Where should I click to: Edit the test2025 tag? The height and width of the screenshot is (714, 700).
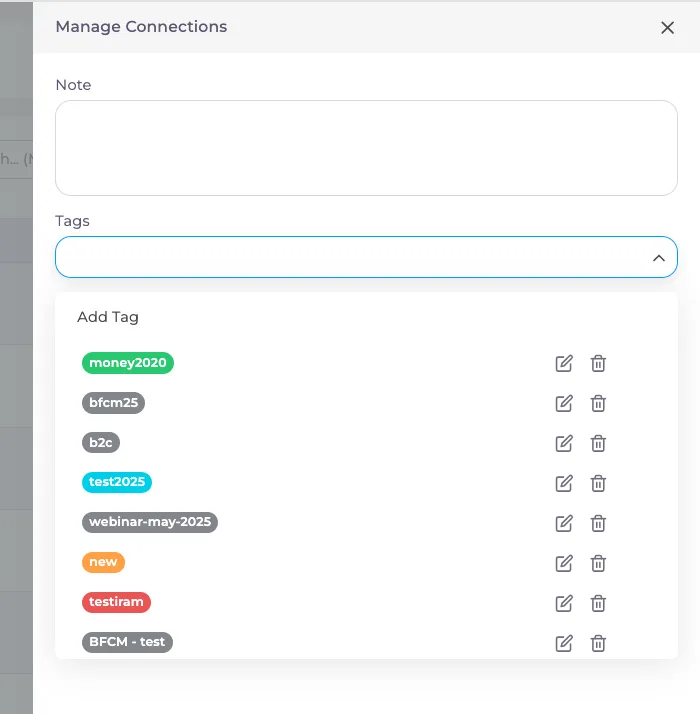pyautogui.click(x=564, y=483)
